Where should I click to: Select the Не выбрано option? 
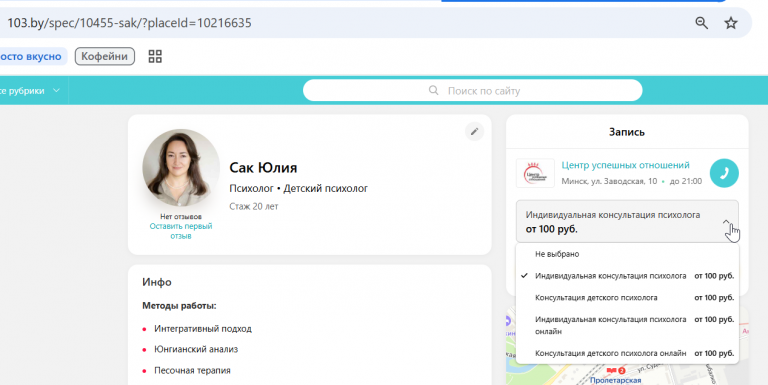[627, 254]
